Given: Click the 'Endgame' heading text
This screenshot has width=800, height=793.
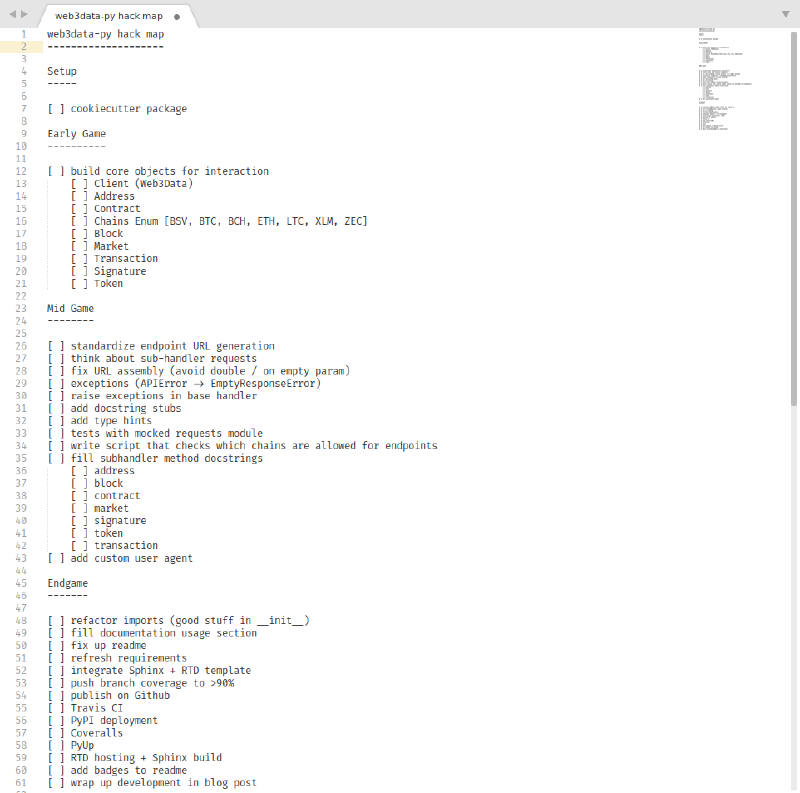Looking at the screenshot, I should click(67, 583).
